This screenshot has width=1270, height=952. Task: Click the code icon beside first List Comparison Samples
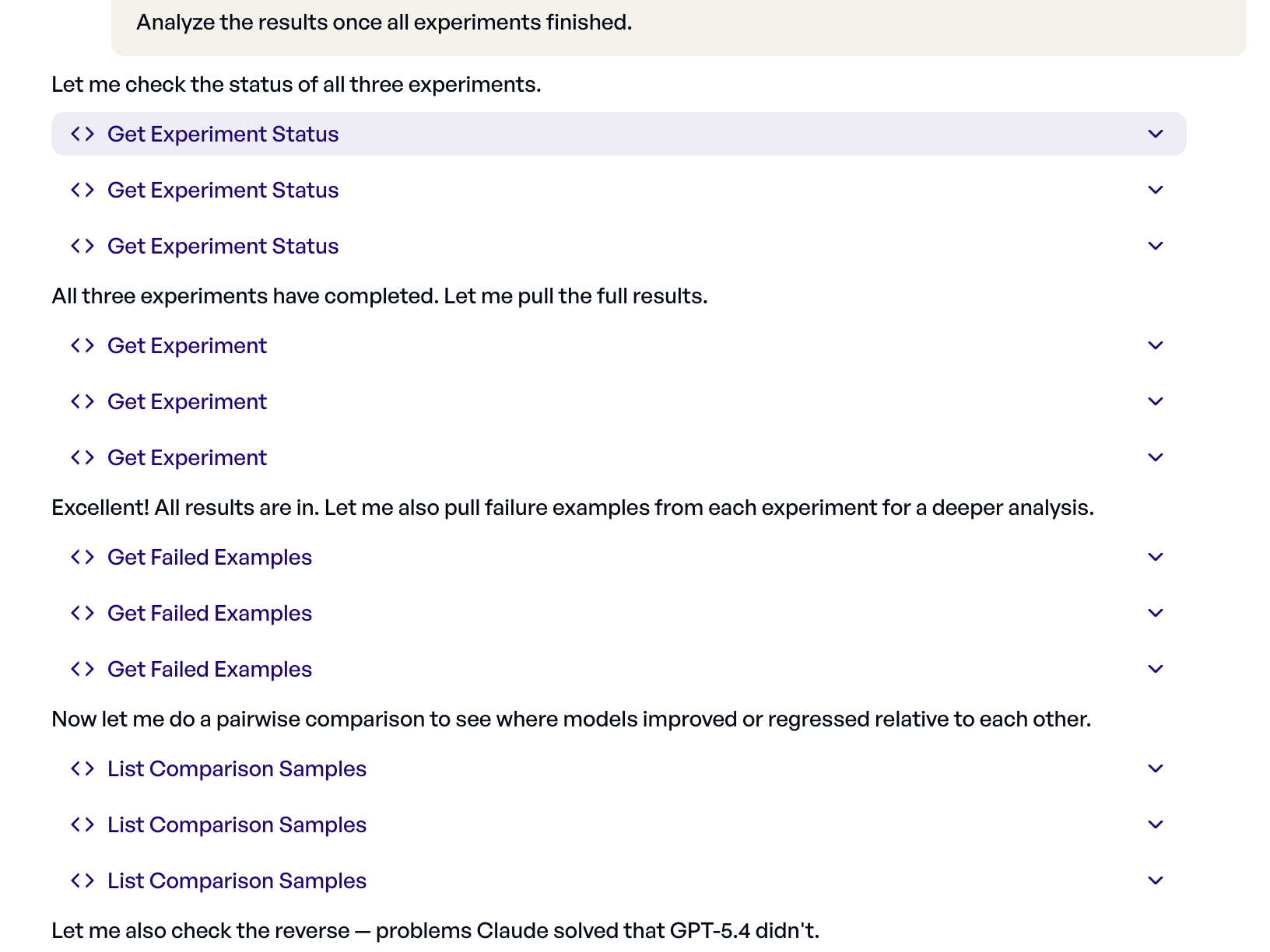click(x=82, y=768)
